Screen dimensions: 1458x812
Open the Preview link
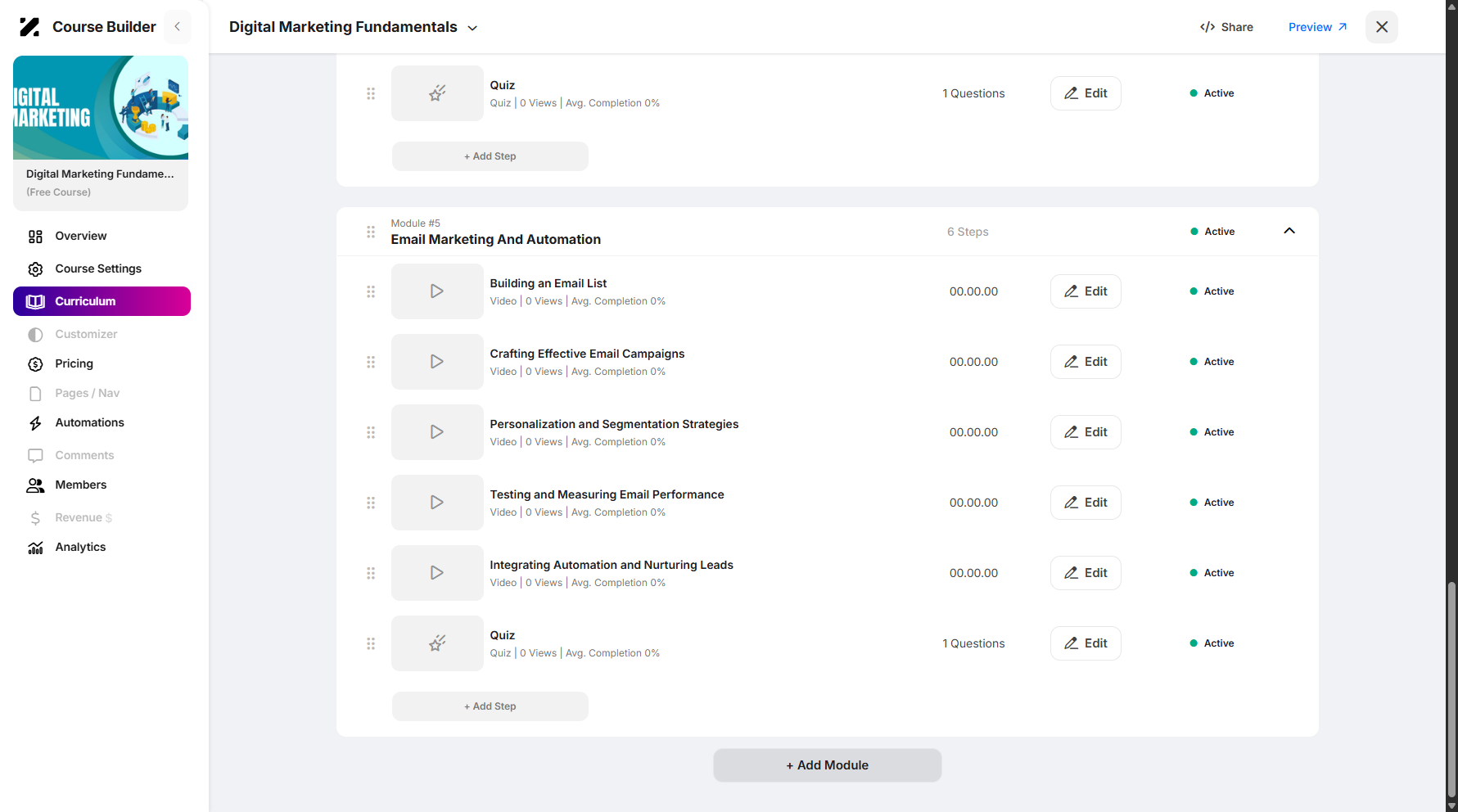tap(1317, 27)
